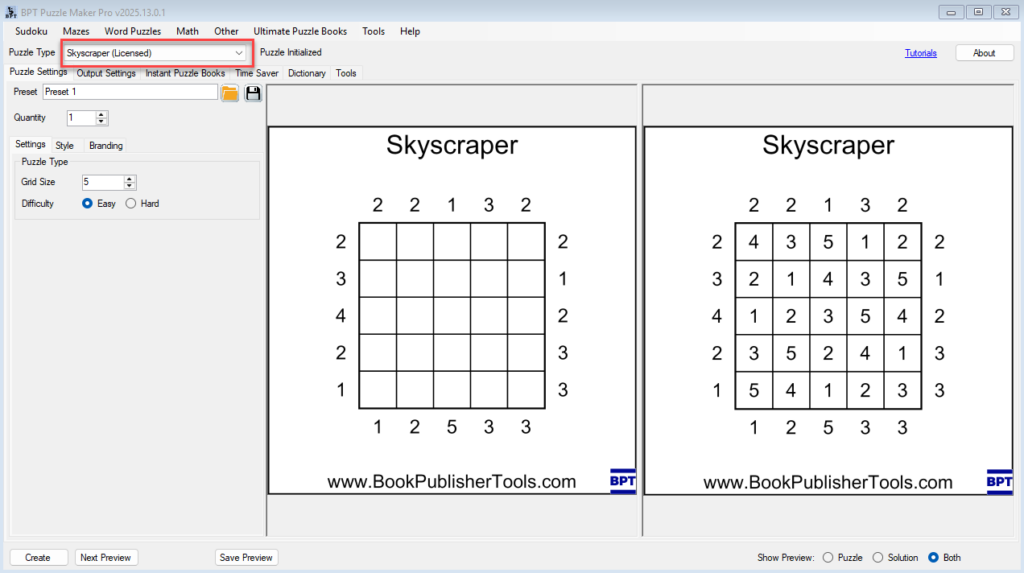
Task: Open the Sudoku menu
Action: point(31,31)
